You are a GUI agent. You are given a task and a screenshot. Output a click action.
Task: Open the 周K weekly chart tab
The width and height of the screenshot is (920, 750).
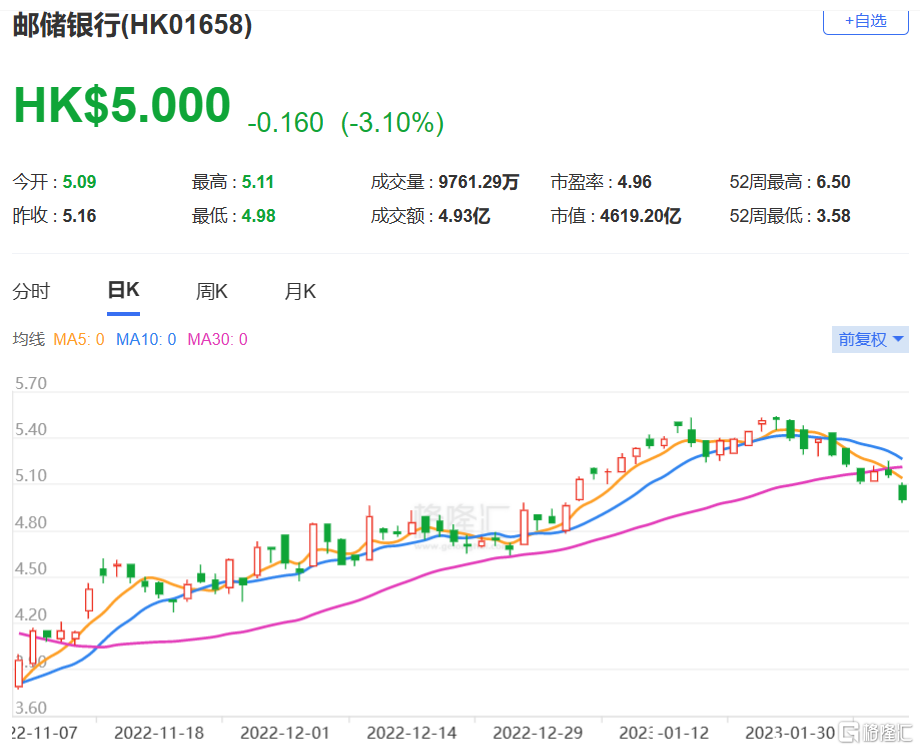pyautogui.click(x=211, y=292)
